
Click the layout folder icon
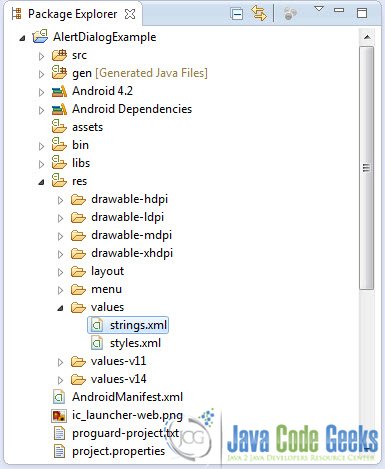tap(78, 271)
